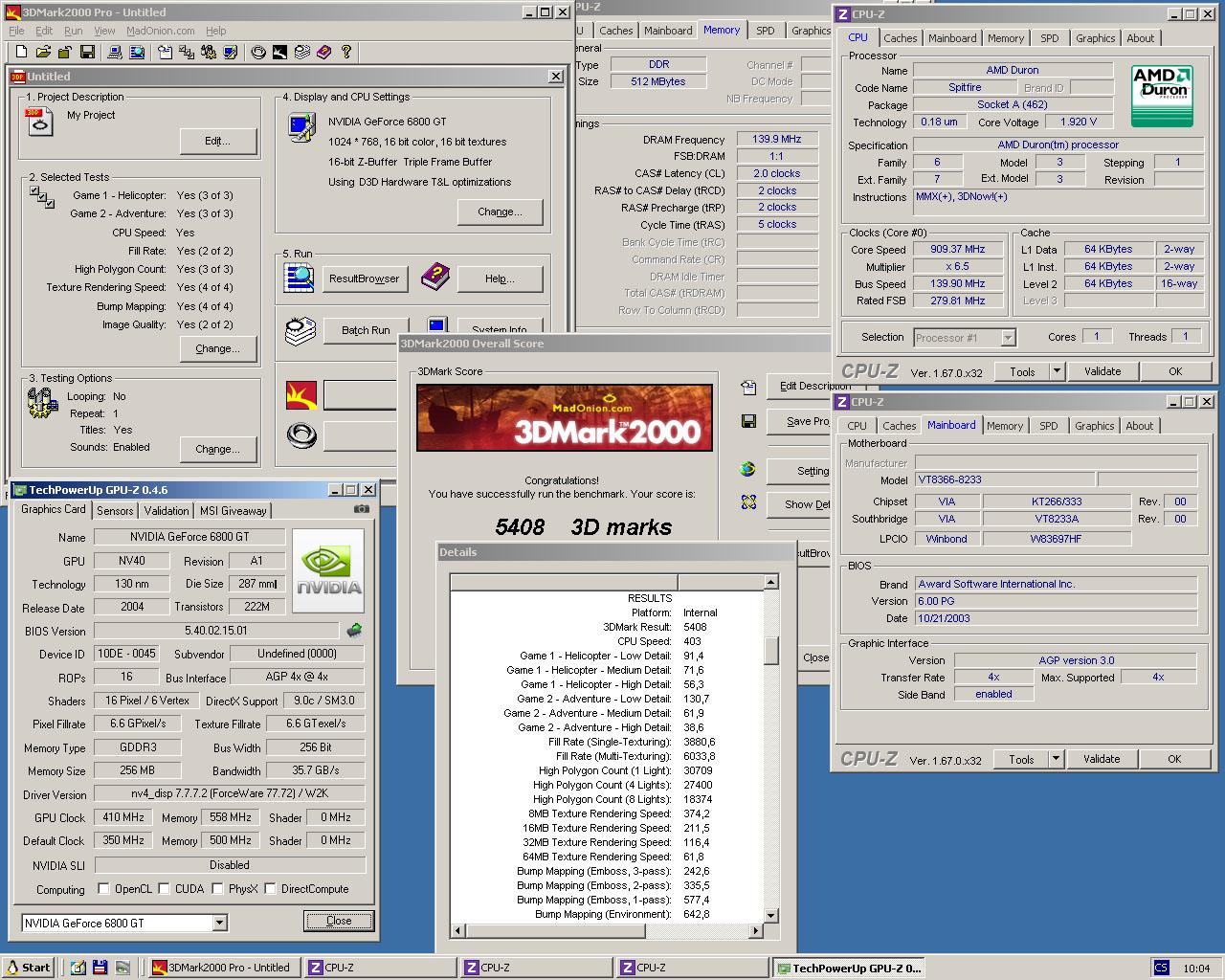Click Validate in the CPU-Z CPU window
The image size is (1225, 980).
click(1102, 371)
